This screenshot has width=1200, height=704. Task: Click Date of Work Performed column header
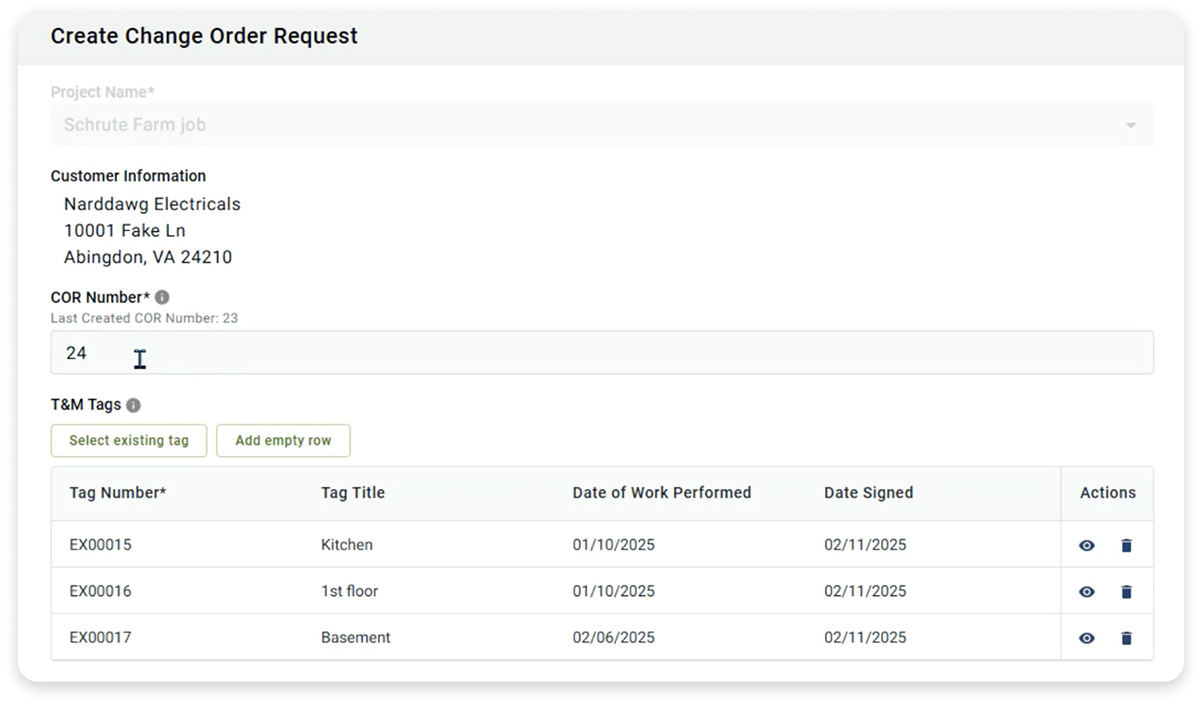(661, 493)
